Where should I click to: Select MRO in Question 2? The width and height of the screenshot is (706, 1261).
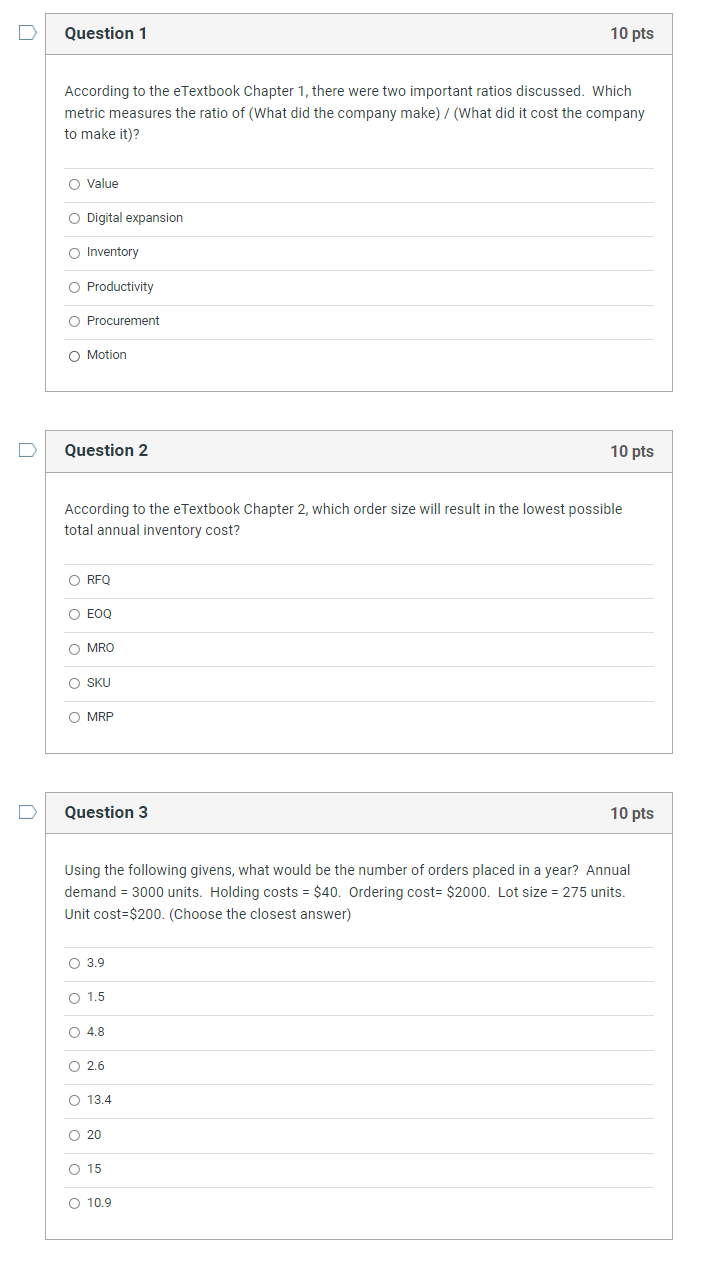(74, 648)
